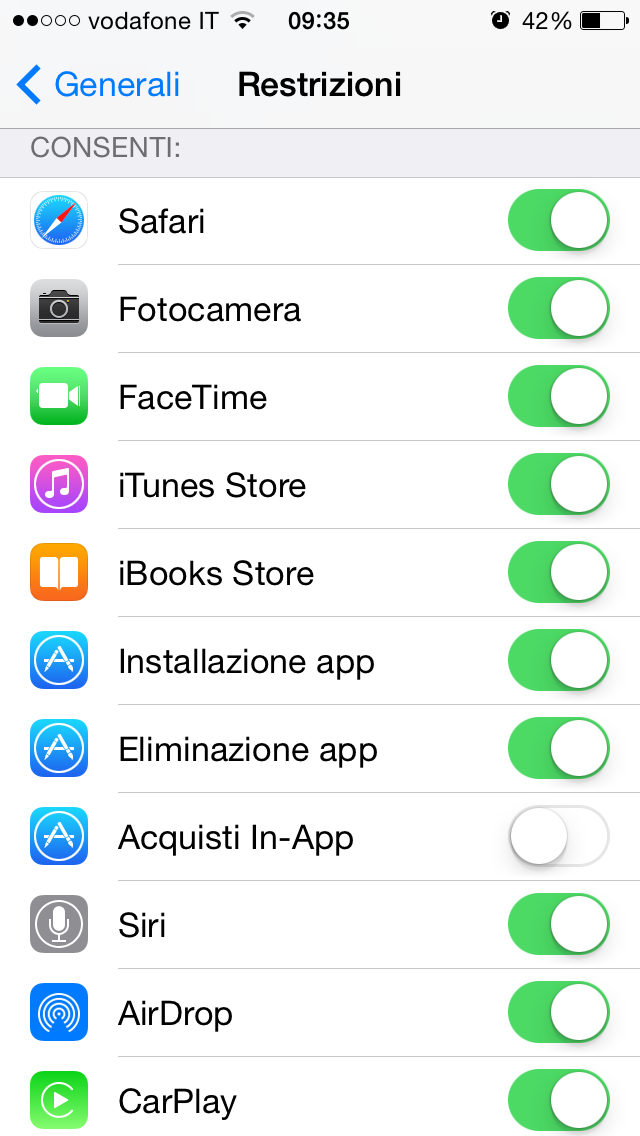The height and width of the screenshot is (1136, 640).
Task: Switch off the Siri toggle
Action: (559, 925)
